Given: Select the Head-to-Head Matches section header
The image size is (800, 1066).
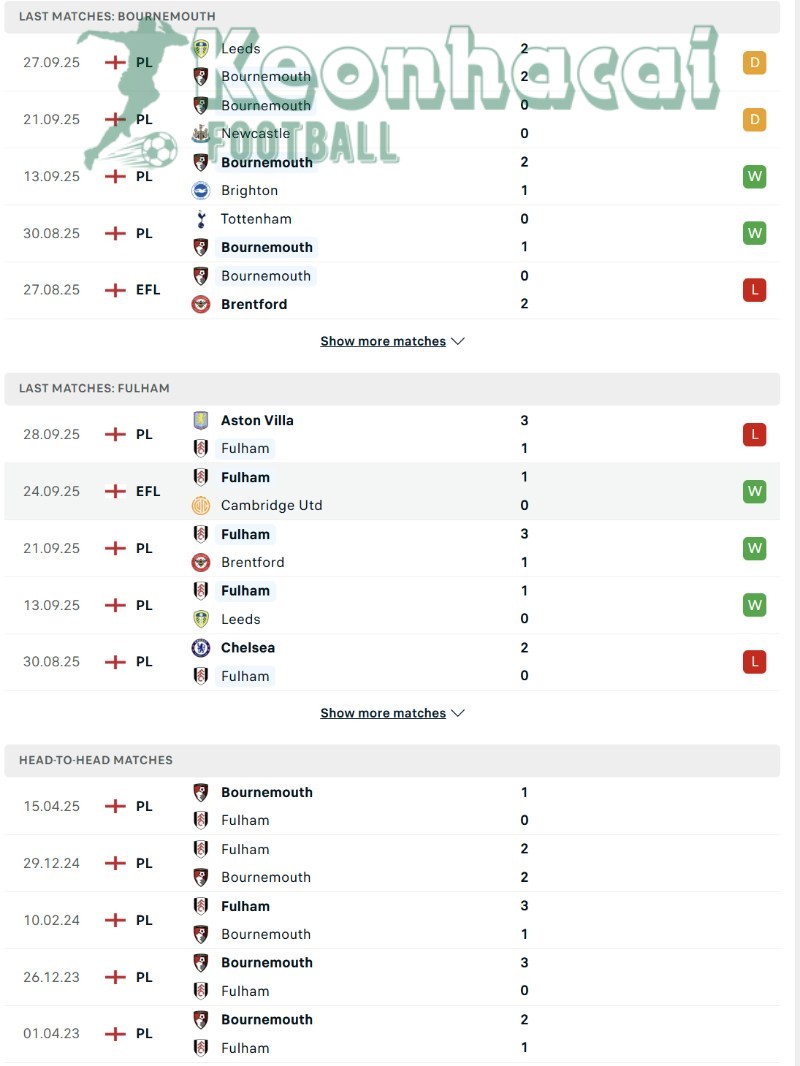Looking at the screenshot, I should [x=96, y=760].
